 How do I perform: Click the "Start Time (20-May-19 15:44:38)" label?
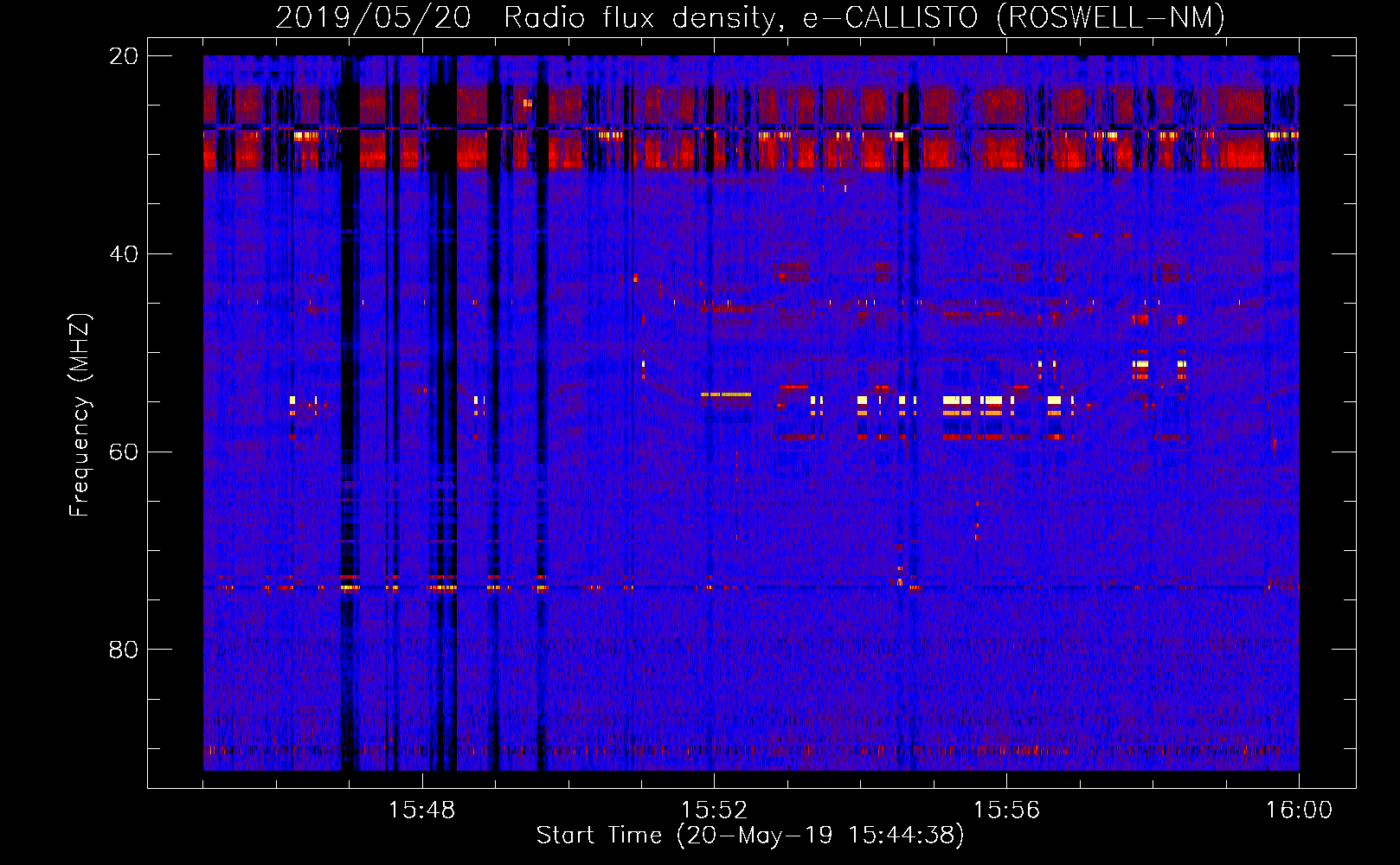point(750,836)
